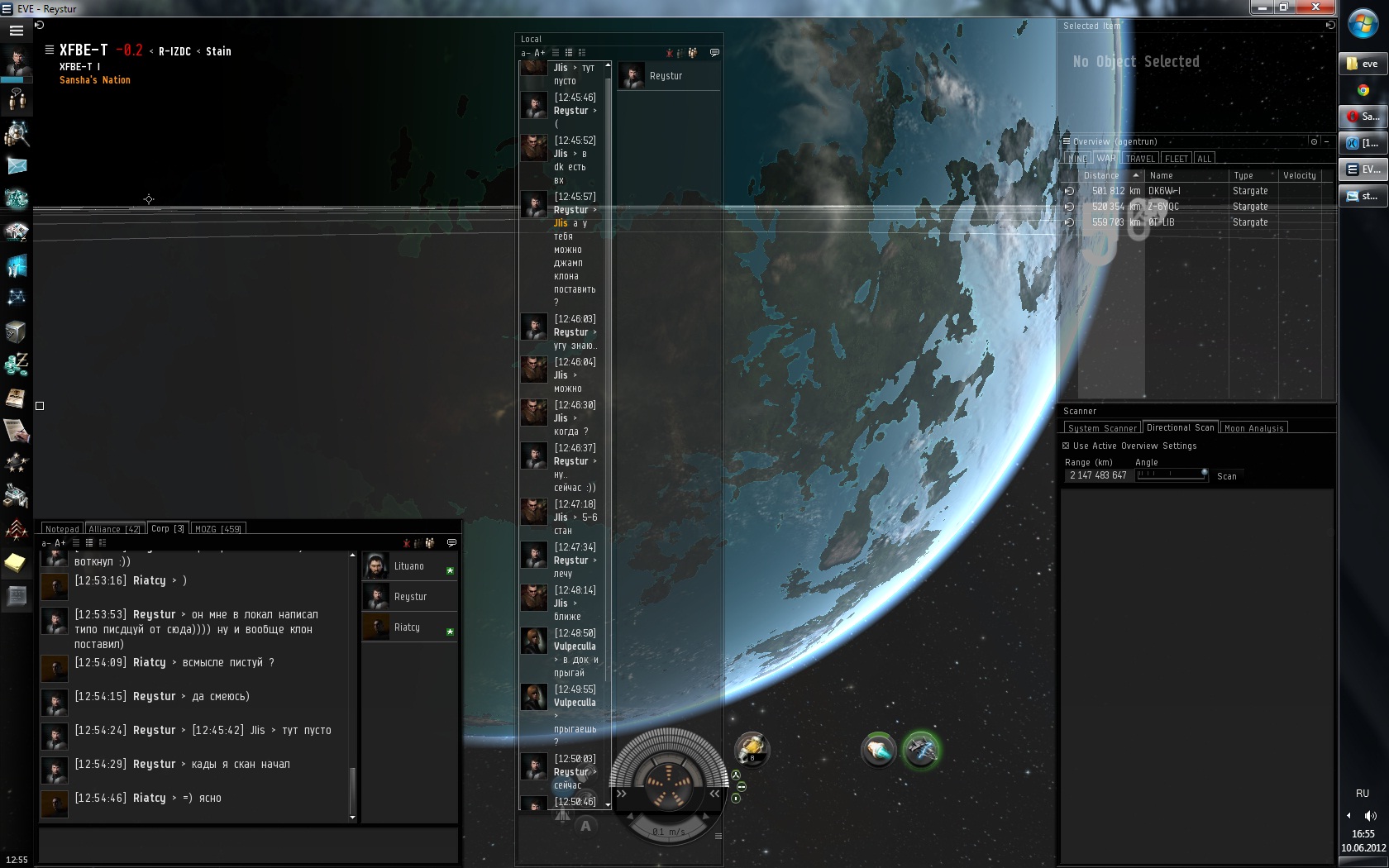This screenshot has width=1389, height=868.
Task: Click the XFBE-T system name link
Action: click(84, 50)
